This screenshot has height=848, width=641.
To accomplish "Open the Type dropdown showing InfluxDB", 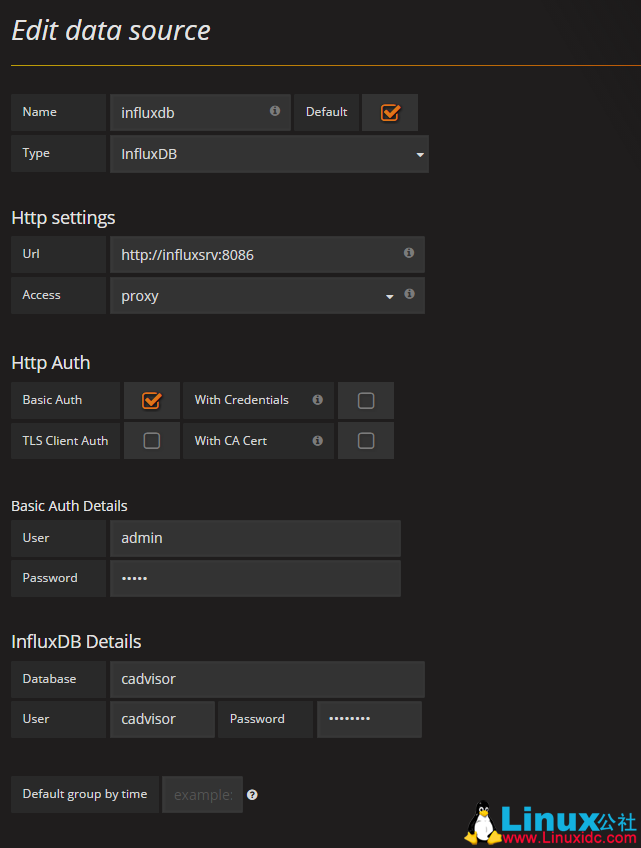I will [269, 154].
